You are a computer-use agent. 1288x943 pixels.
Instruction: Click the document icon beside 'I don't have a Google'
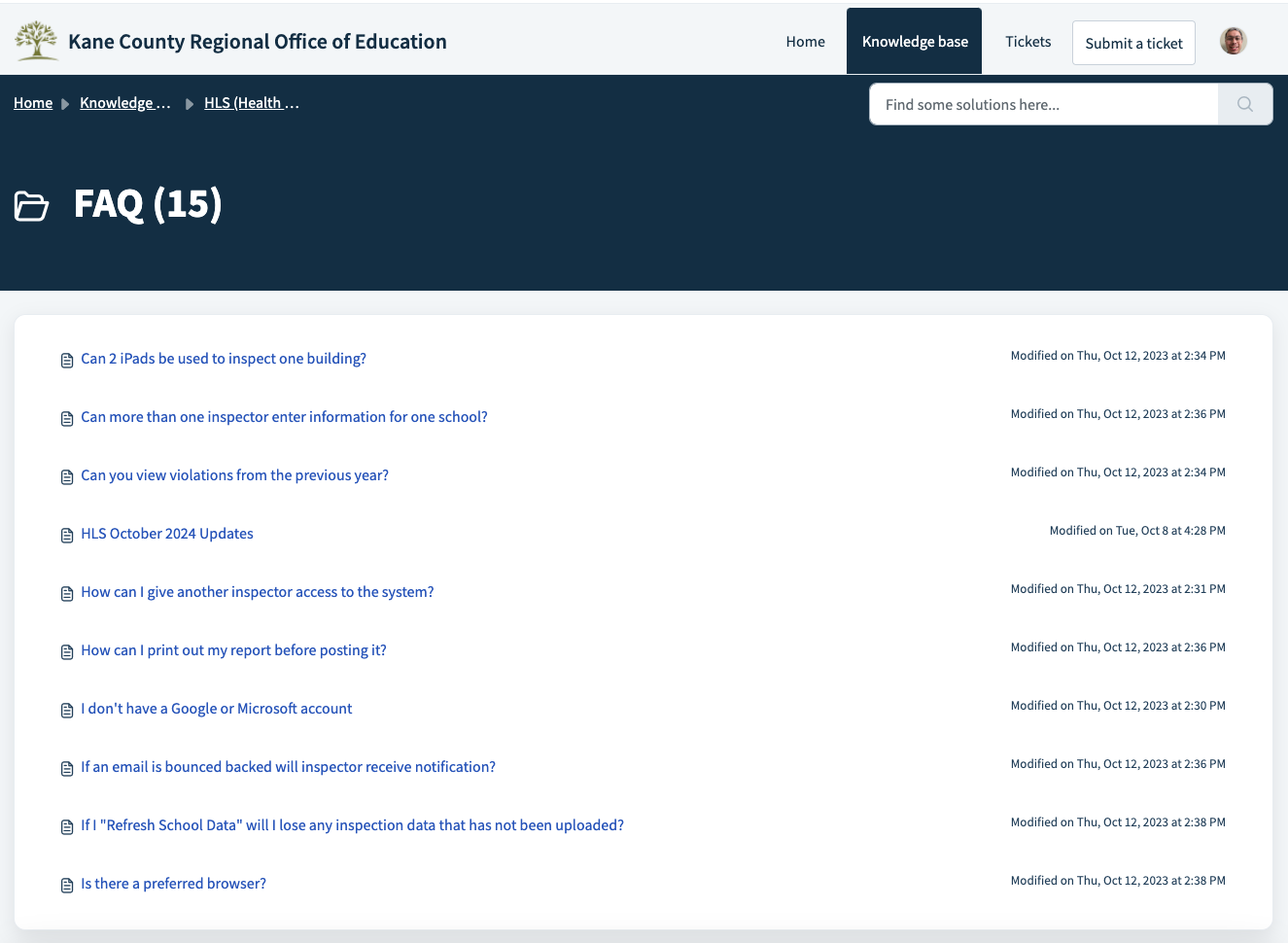tap(67, 711)
